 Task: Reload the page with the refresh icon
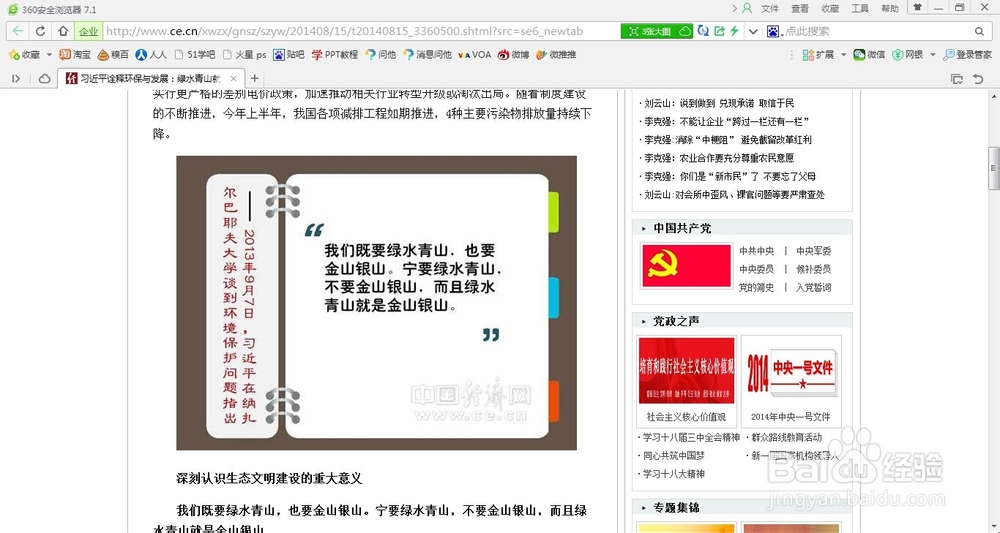41,31
